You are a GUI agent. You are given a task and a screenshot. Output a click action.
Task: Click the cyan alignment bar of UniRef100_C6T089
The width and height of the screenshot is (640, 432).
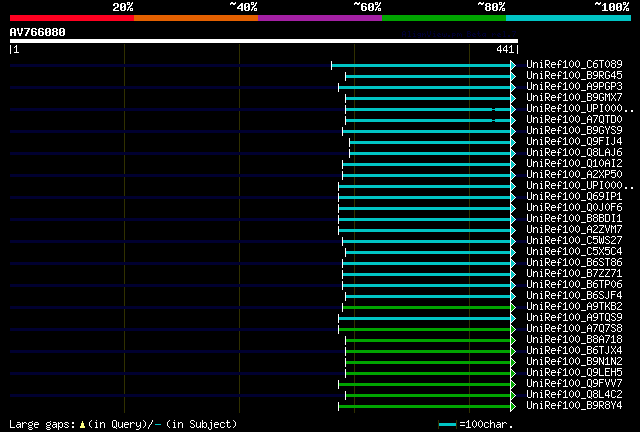[x=421, y=65]
